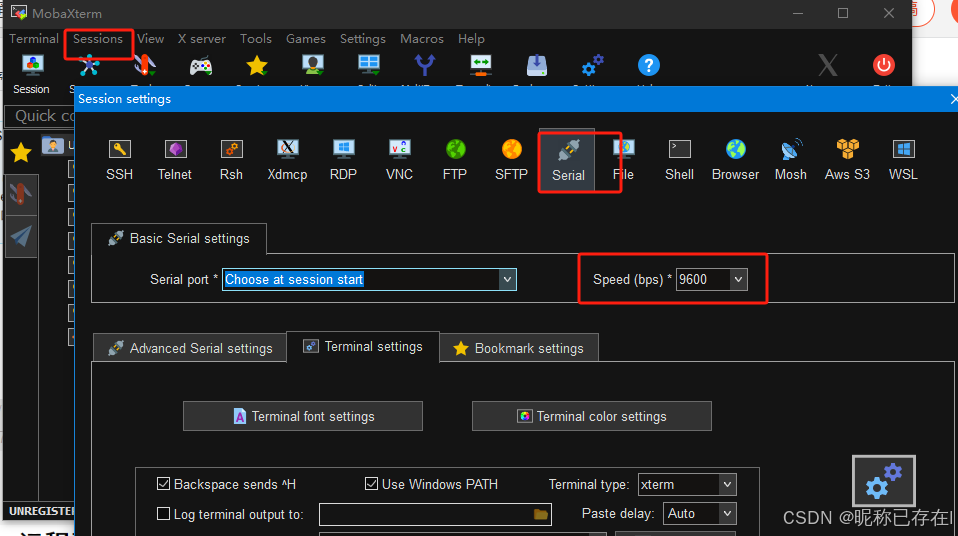The width and height of the screenshot is (958, 536).
Task: Click the Quick connect search field
Action: pyautogui.click(x=40, y=116)
